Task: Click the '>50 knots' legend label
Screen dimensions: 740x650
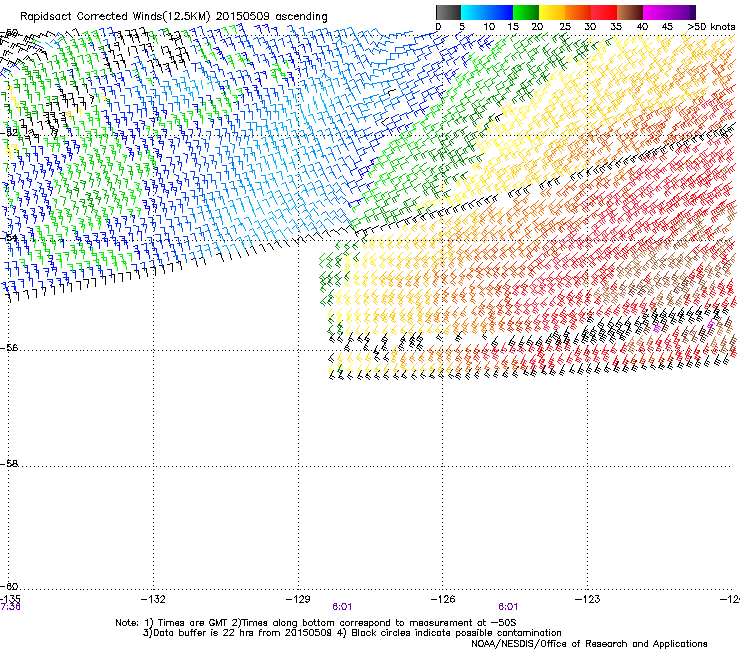Action: coord(711,27)
